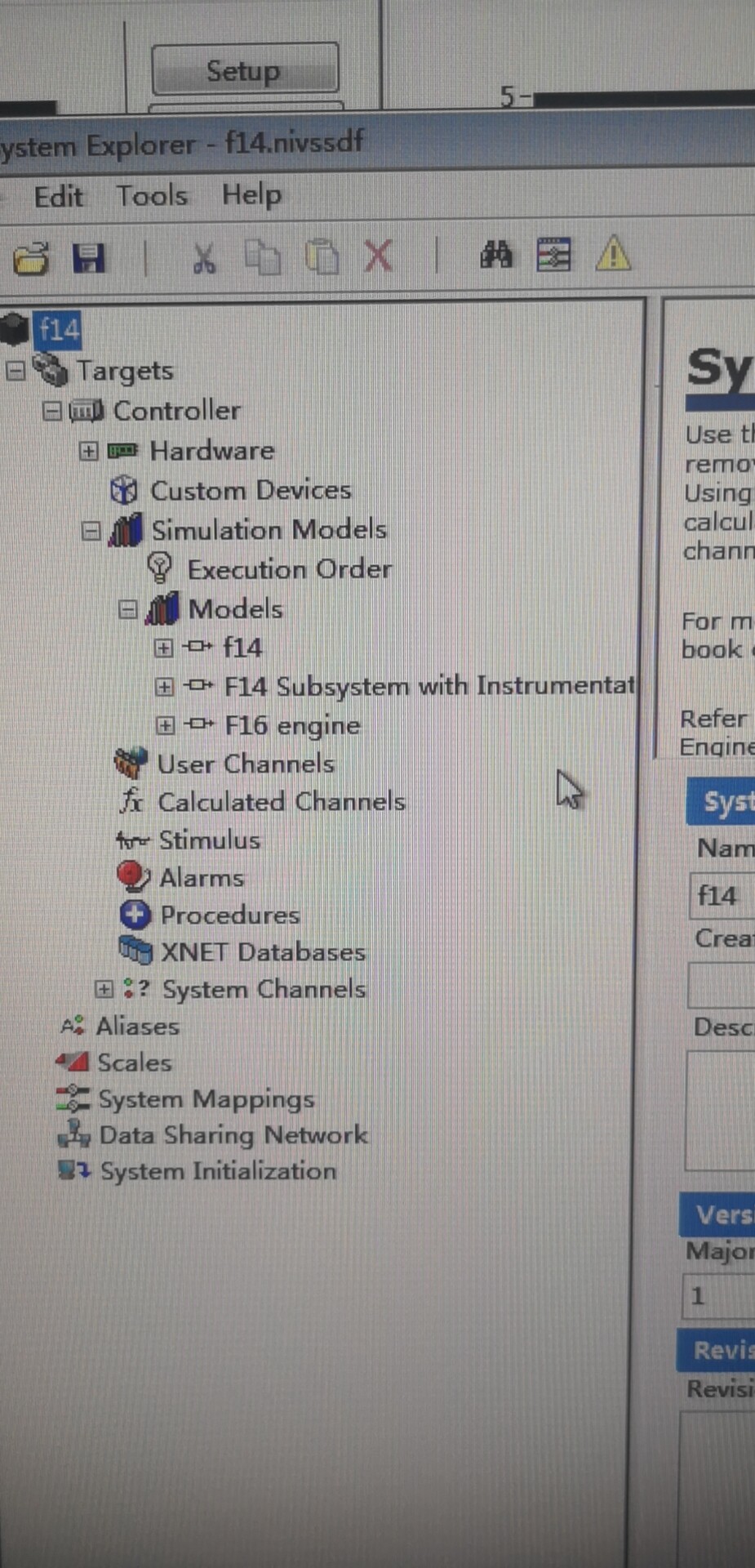This screenshot has height=1568, width=755.
Task: Click the Data Sharing Network icon
Action: click(x=73, y=1134)
